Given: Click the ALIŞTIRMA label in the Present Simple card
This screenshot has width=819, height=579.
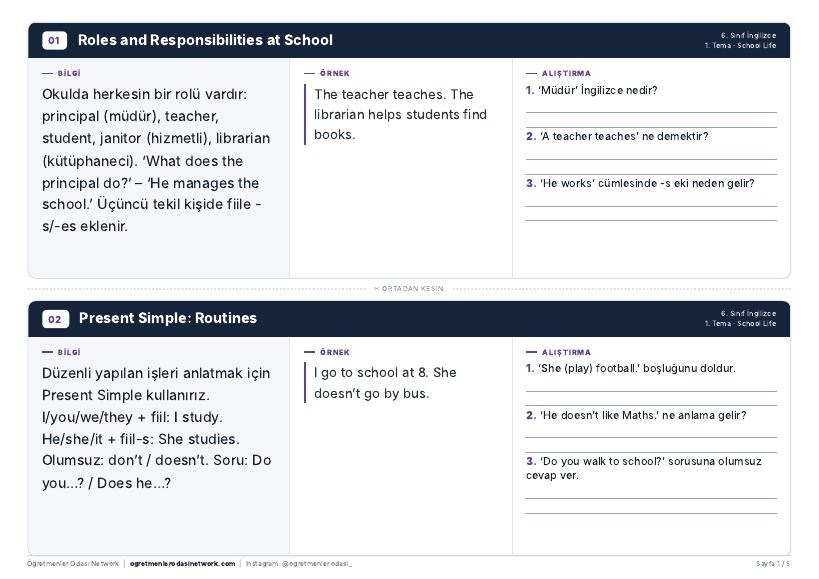Looking at the screenshot, I should point(566,352).
